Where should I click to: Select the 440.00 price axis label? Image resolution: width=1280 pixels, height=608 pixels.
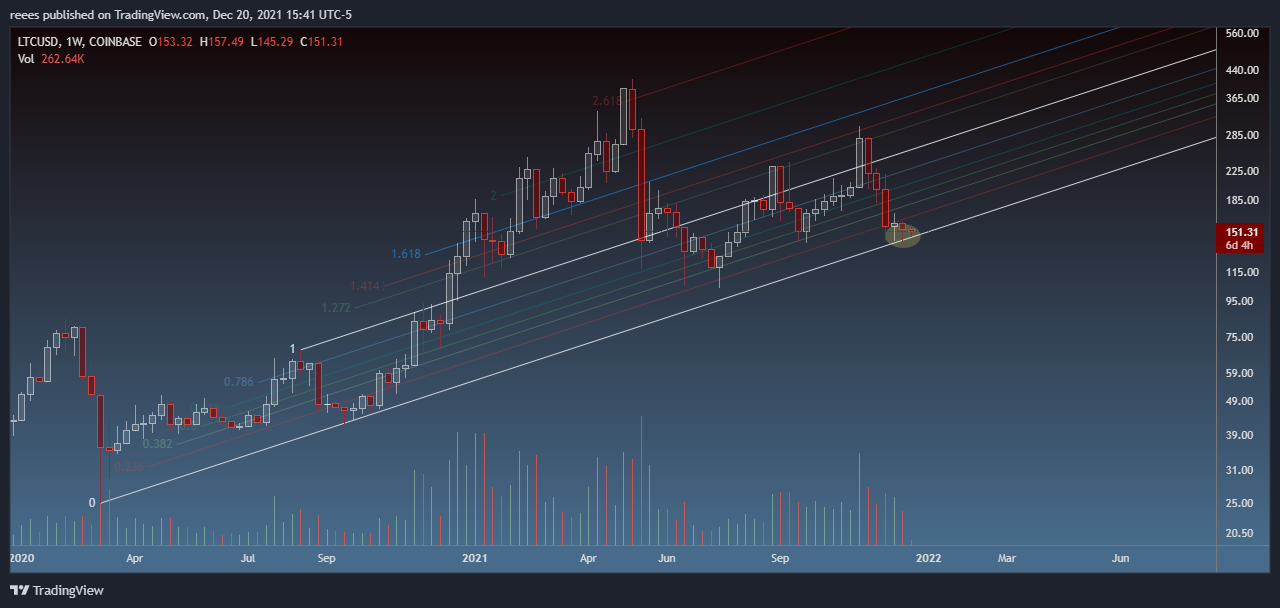coord(1241,70)
